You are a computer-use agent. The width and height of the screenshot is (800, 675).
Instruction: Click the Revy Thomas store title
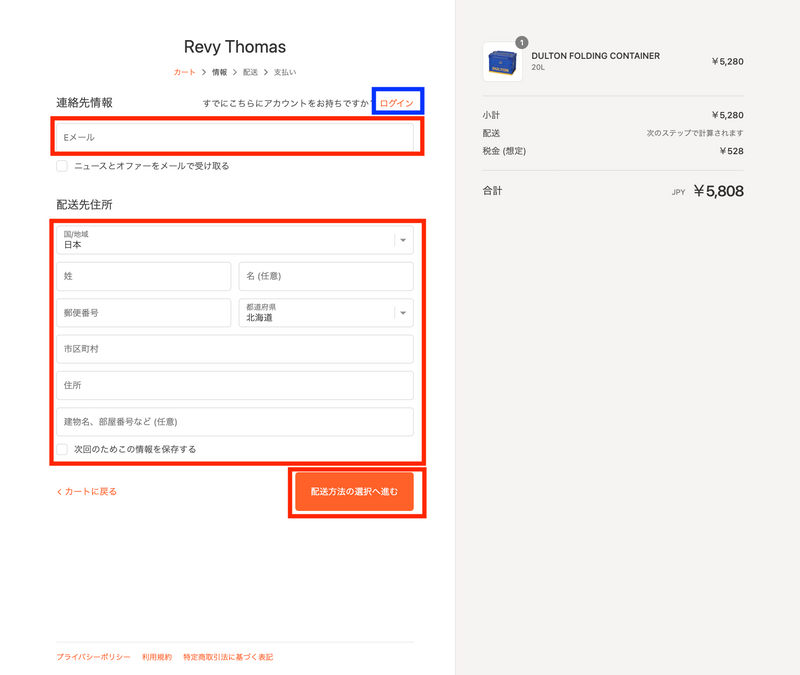tap(235, 47)
